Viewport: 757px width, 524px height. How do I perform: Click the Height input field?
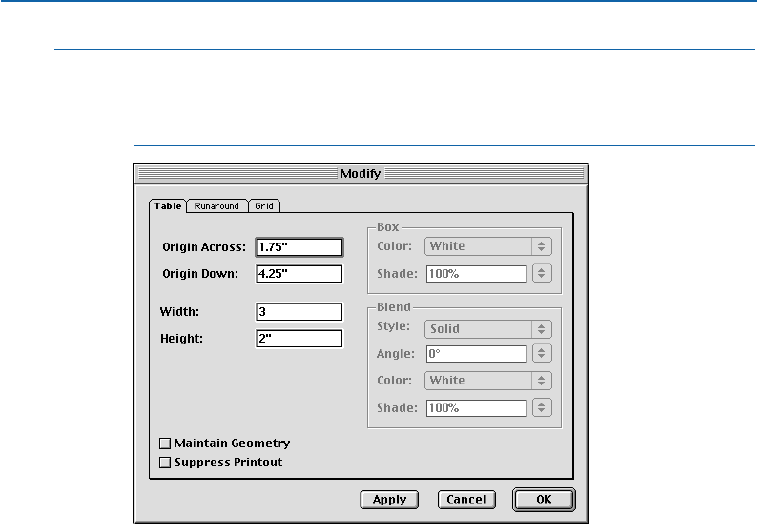299,339
